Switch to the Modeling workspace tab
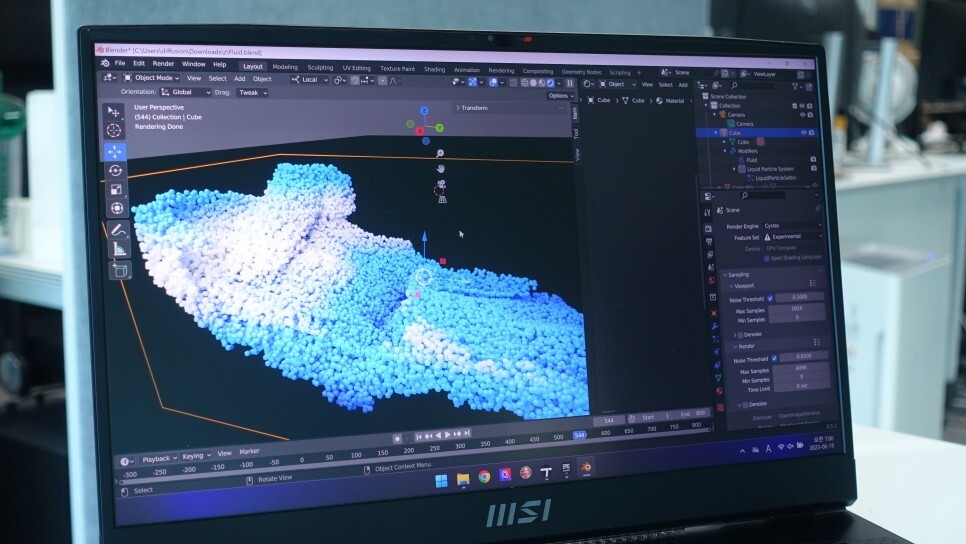The width and height of the screenshot is (966, 544). click(285, 67)
